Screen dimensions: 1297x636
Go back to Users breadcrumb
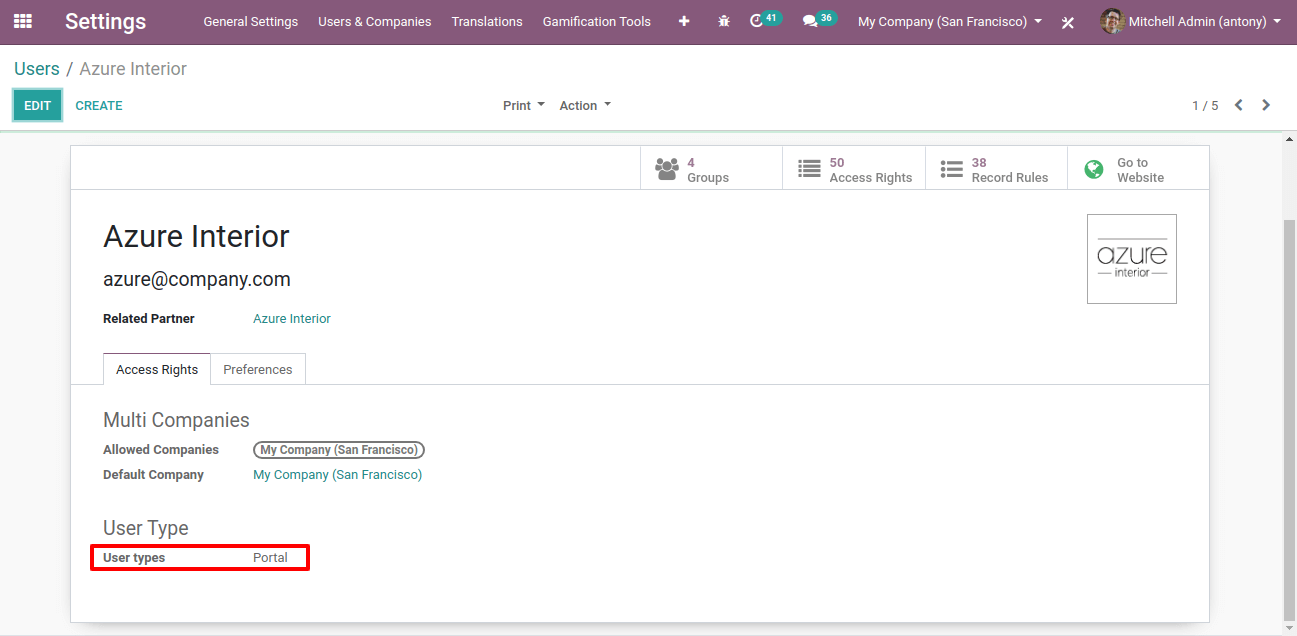pyautogui.click(x=37, y=69)
